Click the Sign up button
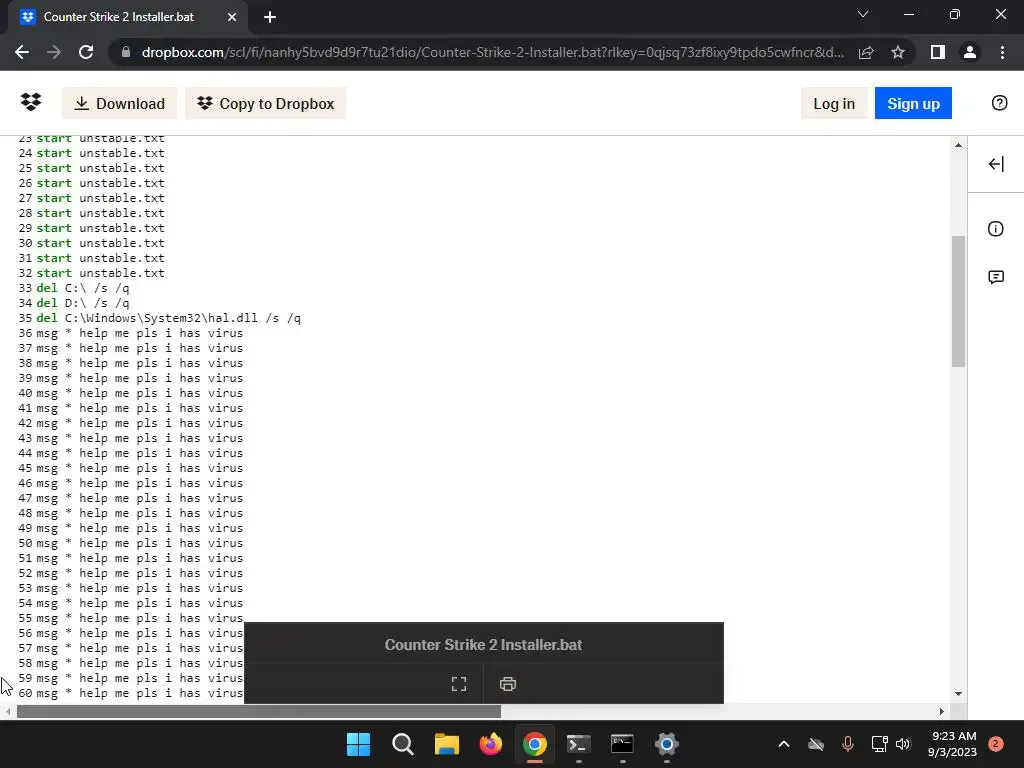The image size is (1024, 768). coord(913,103)
